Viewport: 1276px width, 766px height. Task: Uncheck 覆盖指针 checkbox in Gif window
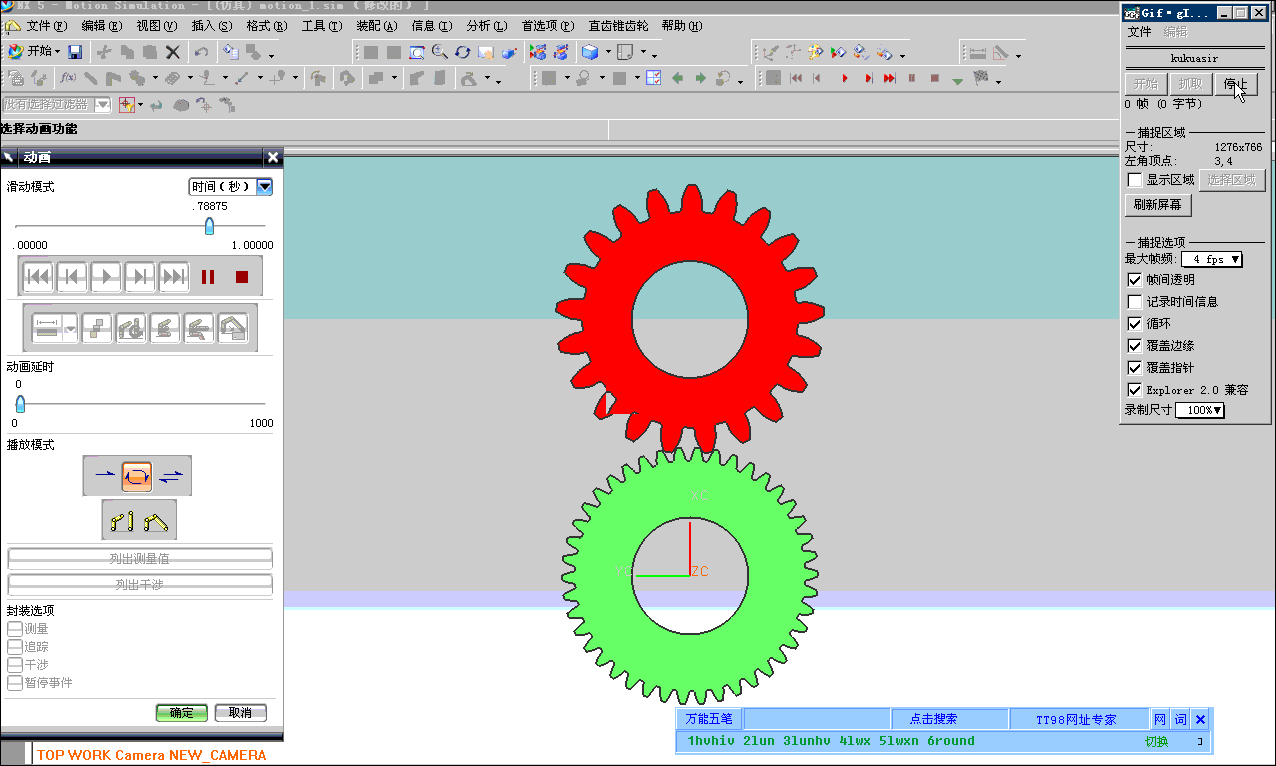pos(1134,368)
